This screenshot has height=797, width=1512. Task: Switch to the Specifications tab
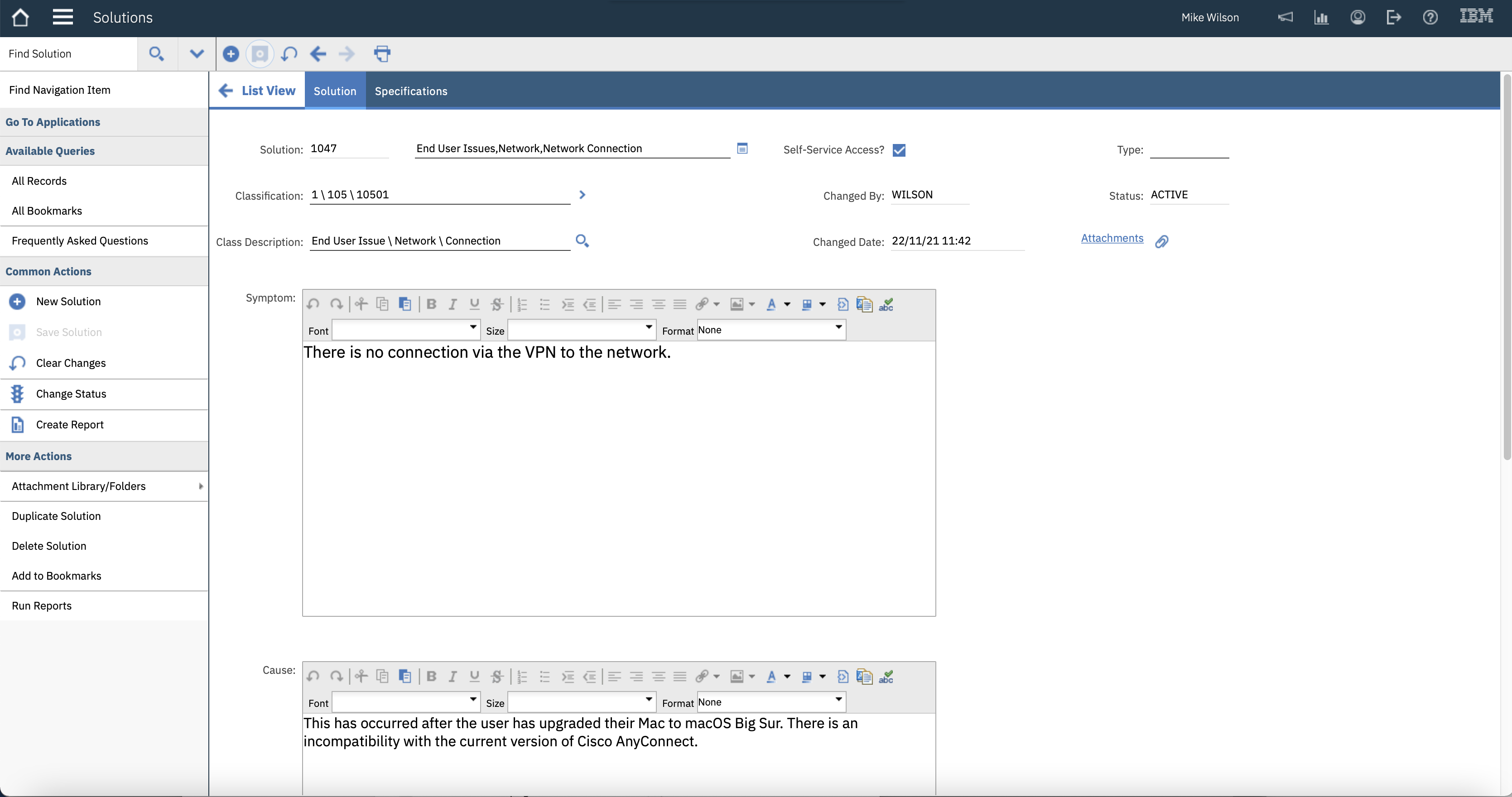411,91
